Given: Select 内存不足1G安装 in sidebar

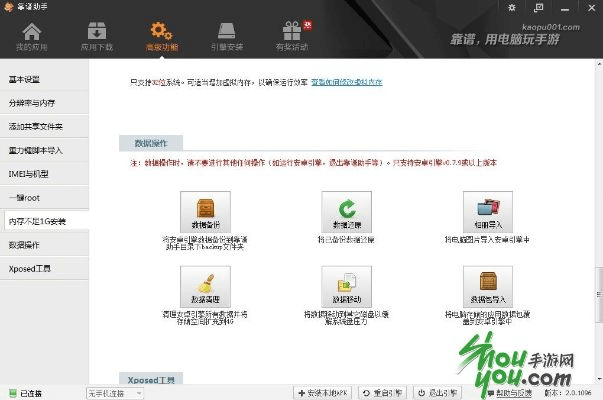Looking at the screenshot, I should tap(47, 221).
